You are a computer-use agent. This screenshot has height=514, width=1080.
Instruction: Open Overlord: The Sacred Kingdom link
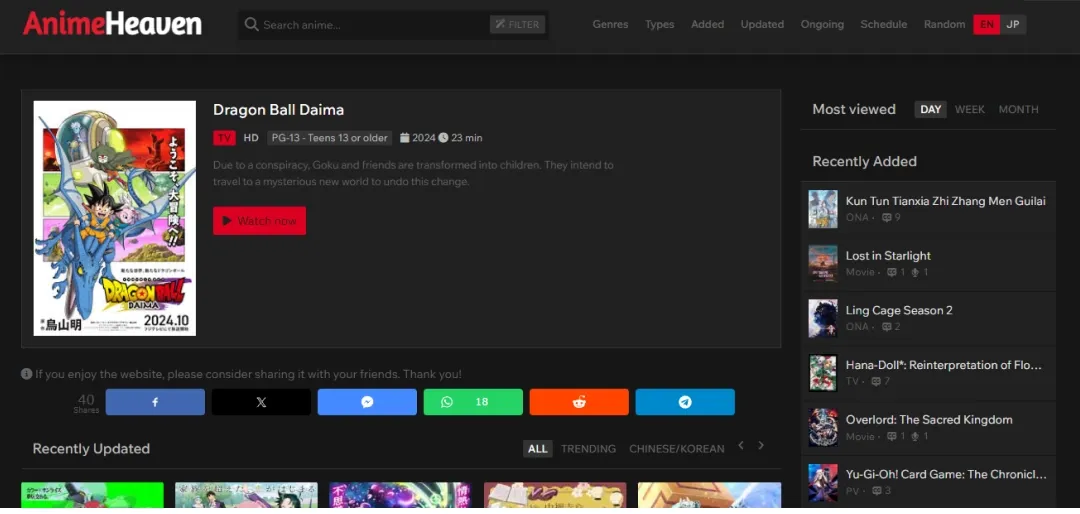pos(928,420)
